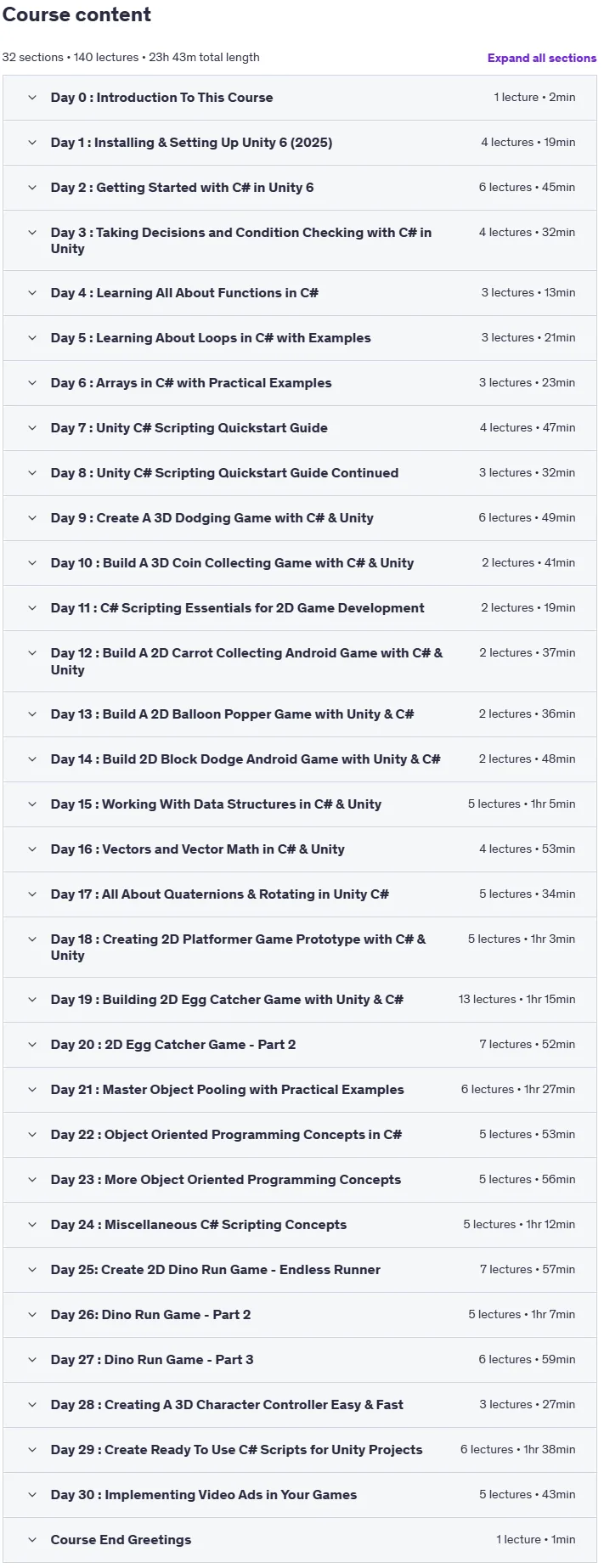Click chevron icon for Day 13 Balloon Popper

pyautogui.click(x=32, y=714)
